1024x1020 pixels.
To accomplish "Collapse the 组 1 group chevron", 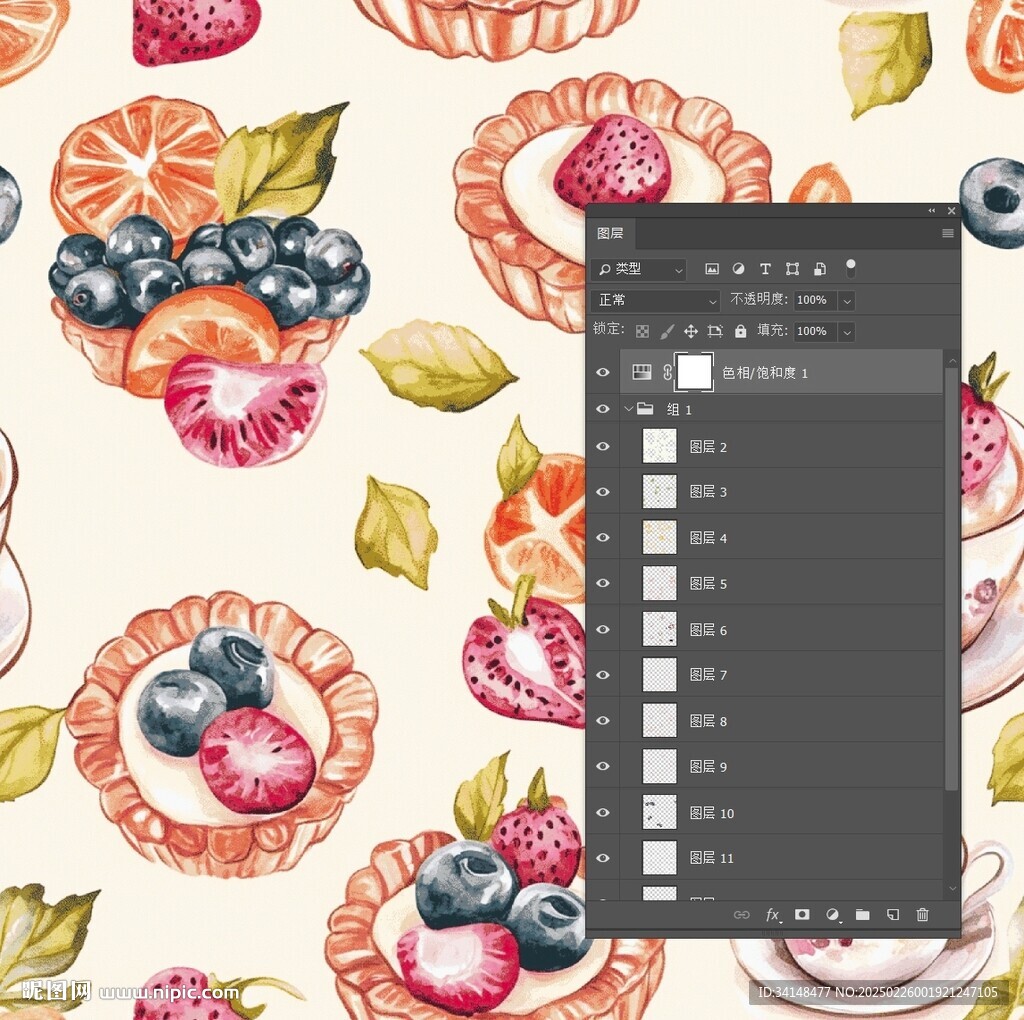I will point(628,409).
